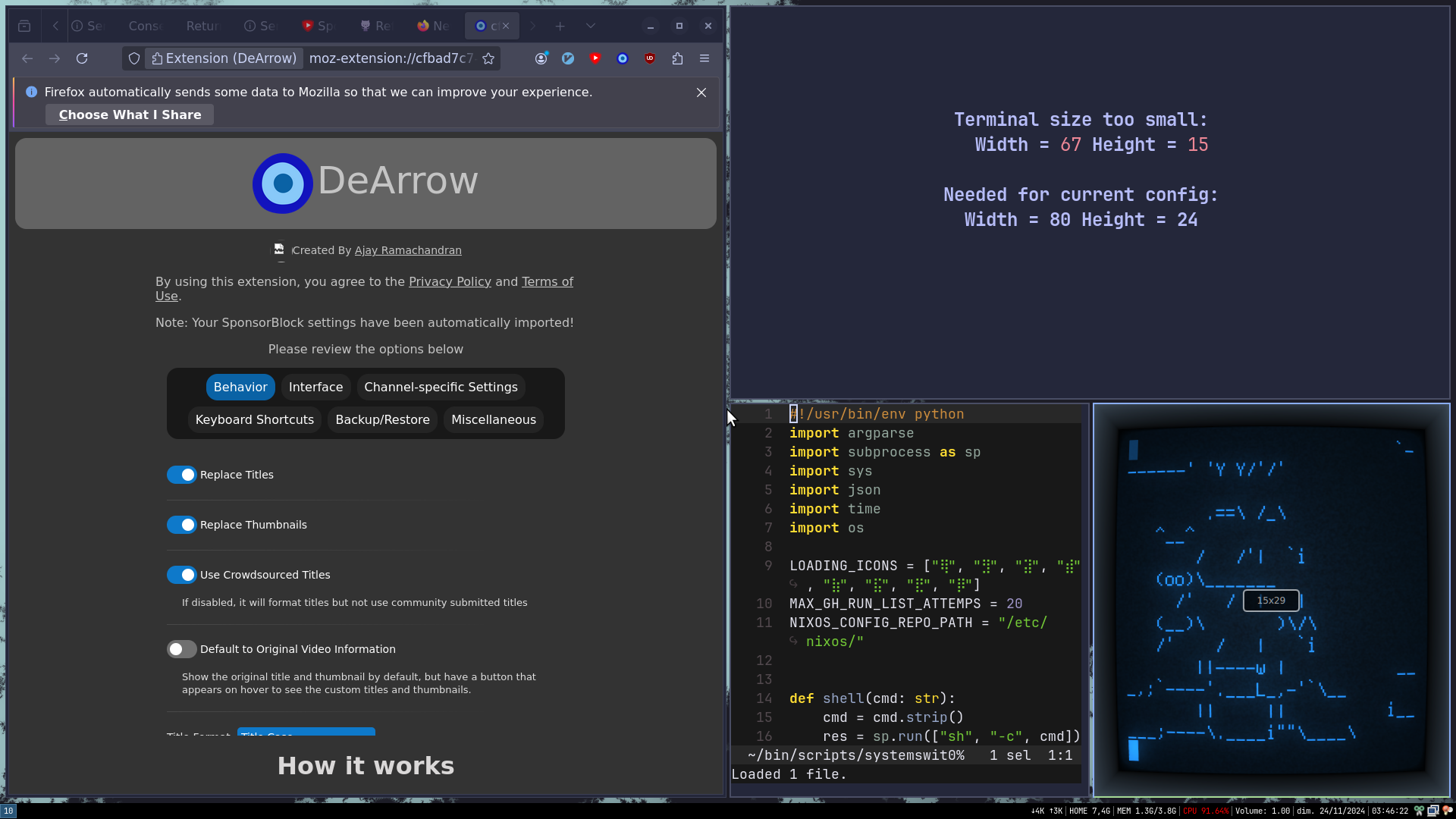The width and height of the screenshot is (1456, 819).
Task: Click the 'MAX_GH_RUN_LIST_ATTEMPS = 20' line
Action: pyautogui.click(x=906, y=604)
